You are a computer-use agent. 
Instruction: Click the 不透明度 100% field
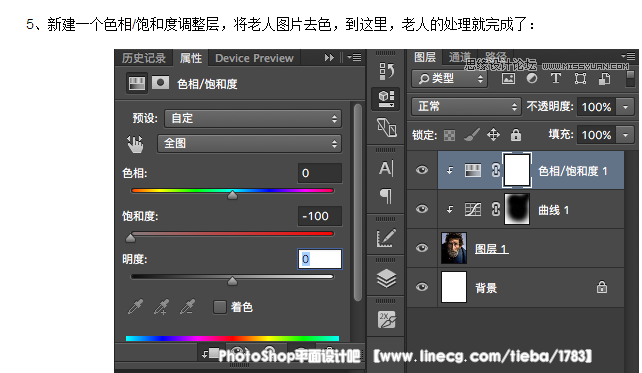(x=597, y=107)
